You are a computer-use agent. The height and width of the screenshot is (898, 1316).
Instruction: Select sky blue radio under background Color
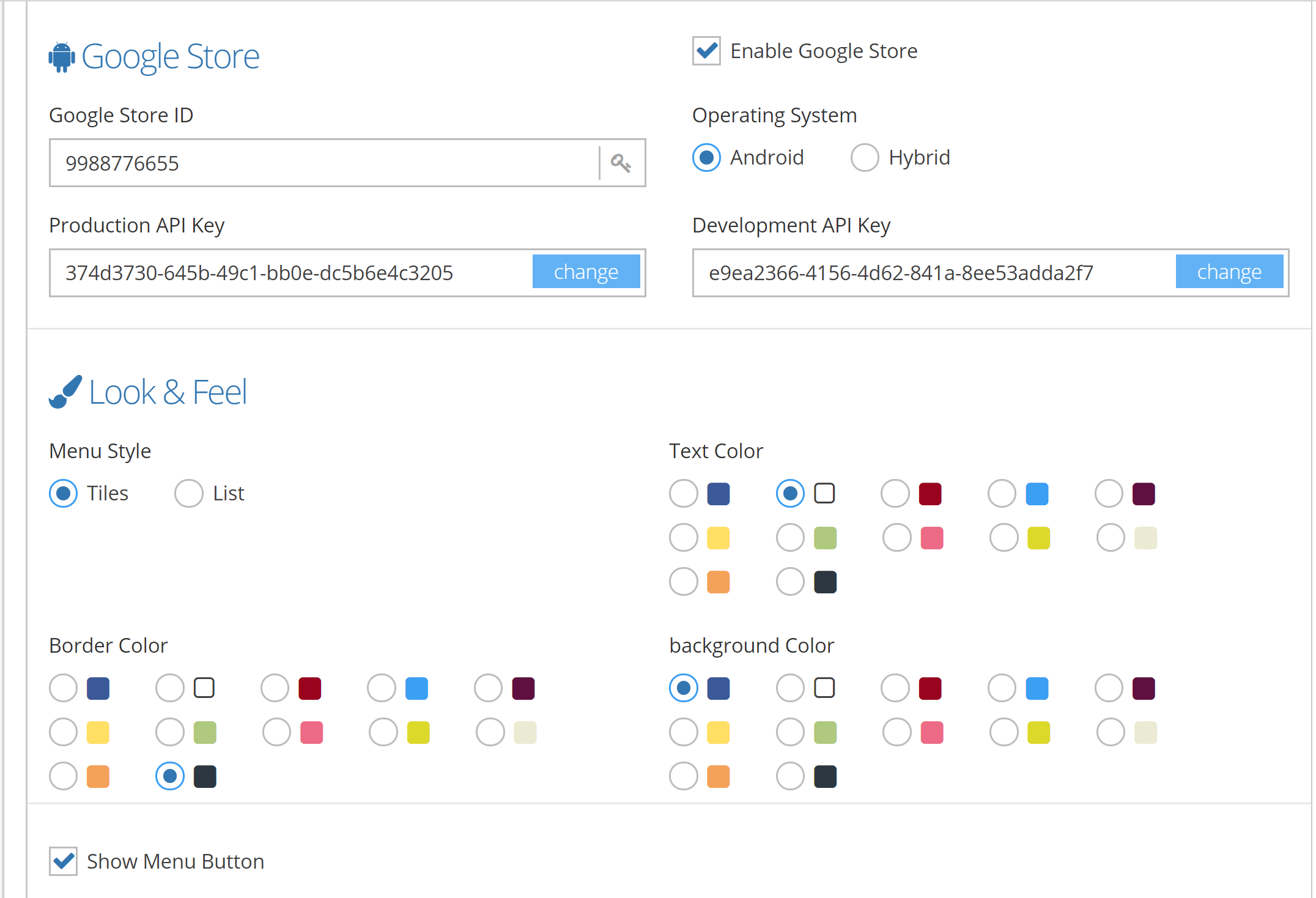(1002, 688)
